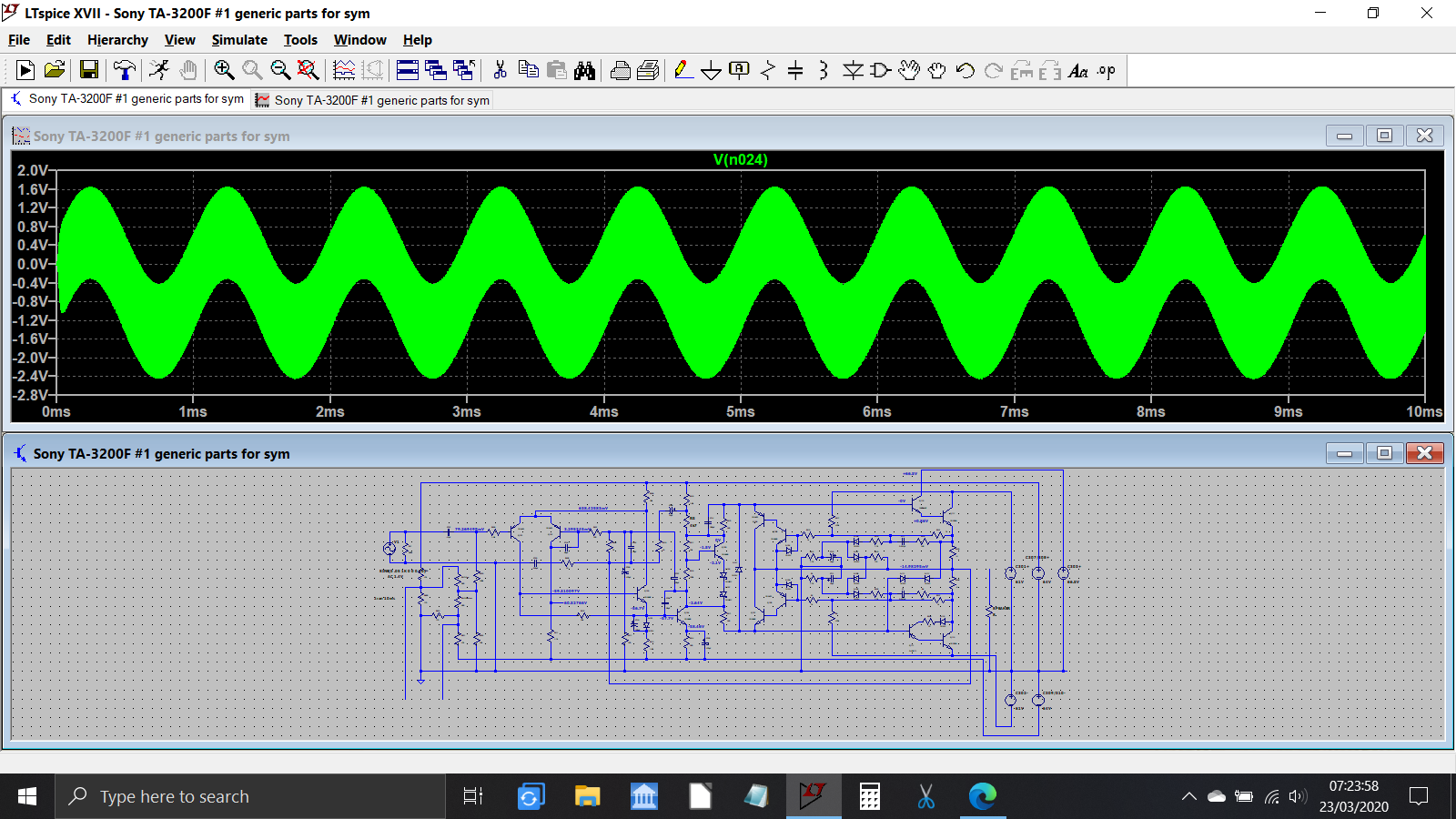Select the Cut scissors tool
Screen dimensions: 1456x819
500,70
